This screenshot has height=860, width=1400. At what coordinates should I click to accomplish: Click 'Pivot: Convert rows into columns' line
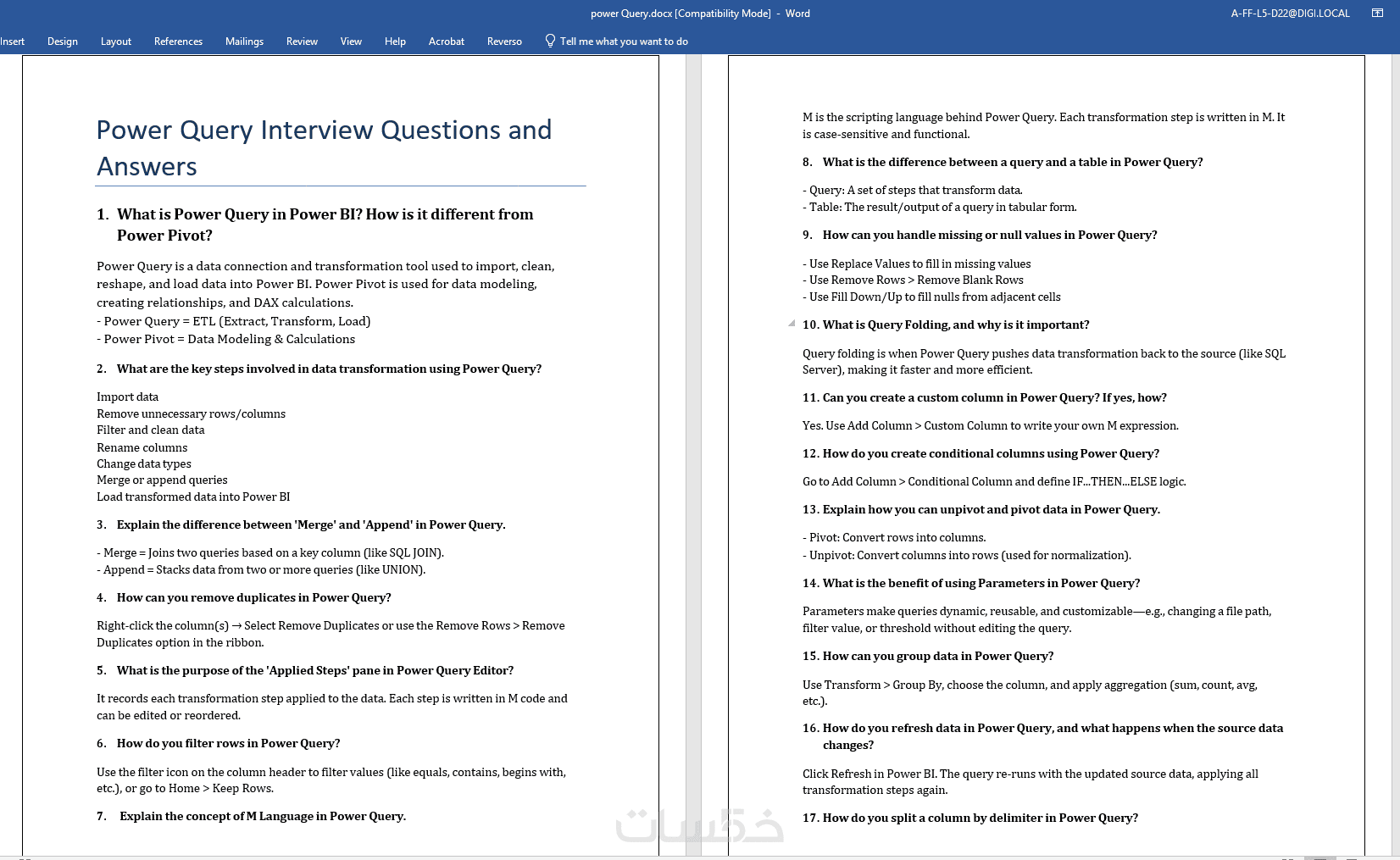pyautogui.click(x=894, y=537)
